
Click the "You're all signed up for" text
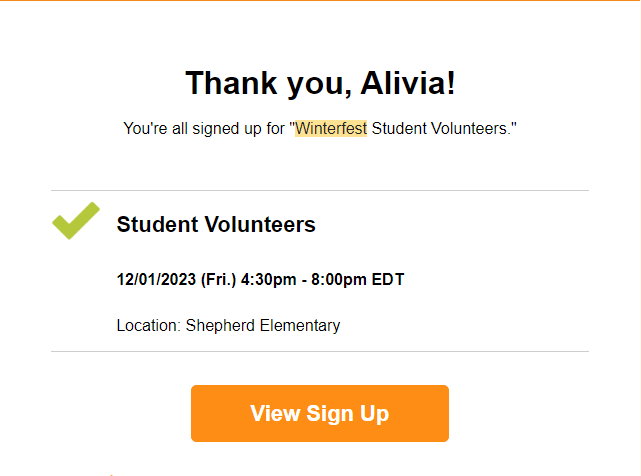(x=204, y=129)
